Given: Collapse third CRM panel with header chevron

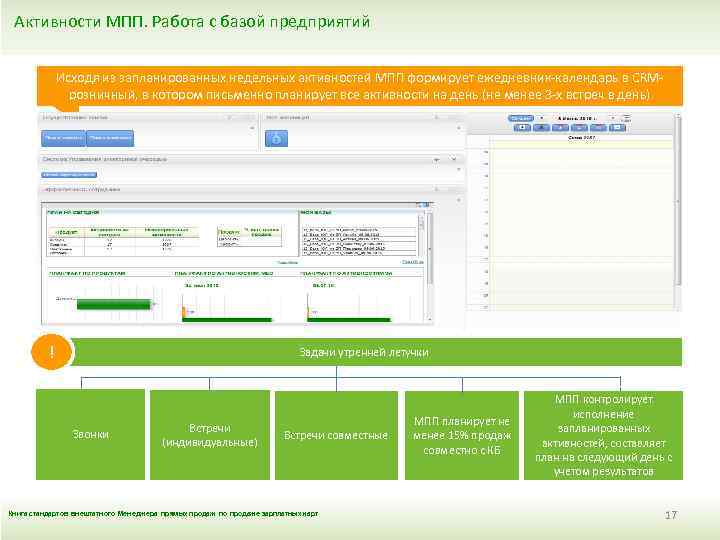Looking at the screenshot, I should pos(453,159).
